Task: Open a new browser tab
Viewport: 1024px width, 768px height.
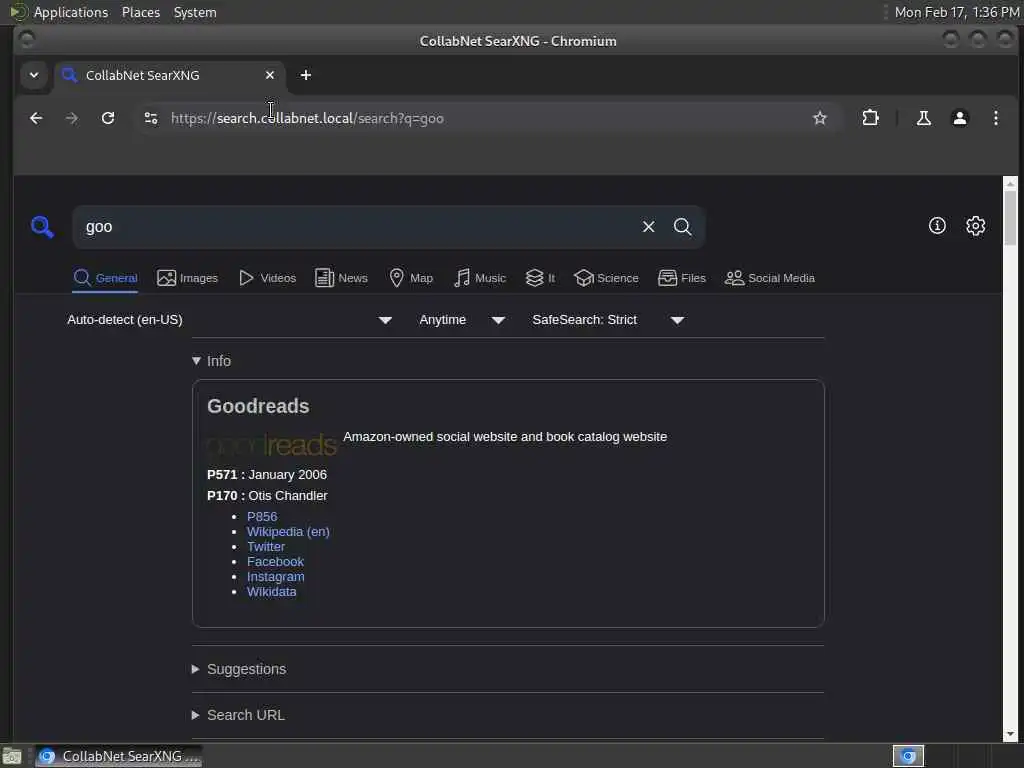Action: coord(306,75)
